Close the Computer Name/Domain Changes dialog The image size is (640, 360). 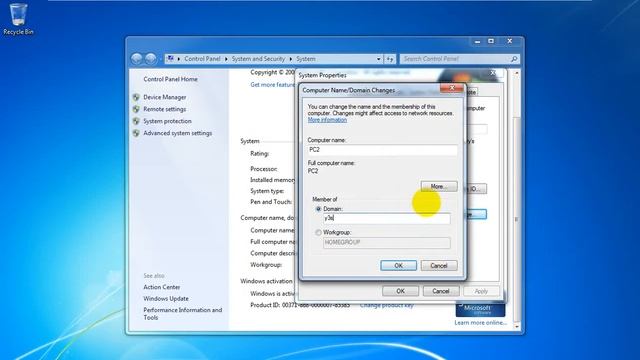[x=452, y=87]
